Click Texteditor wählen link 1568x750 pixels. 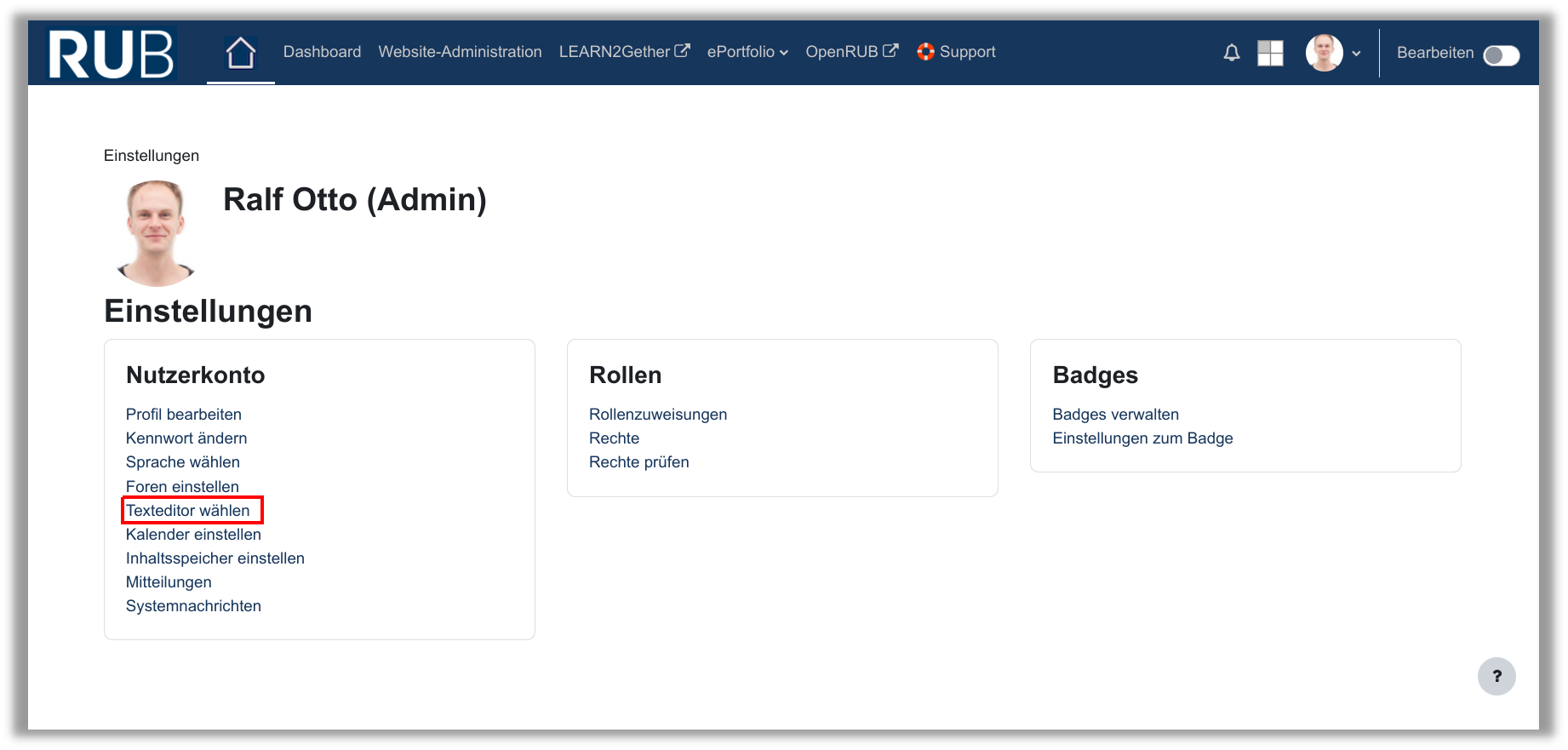pyautogui.click(x=188, y=511)
